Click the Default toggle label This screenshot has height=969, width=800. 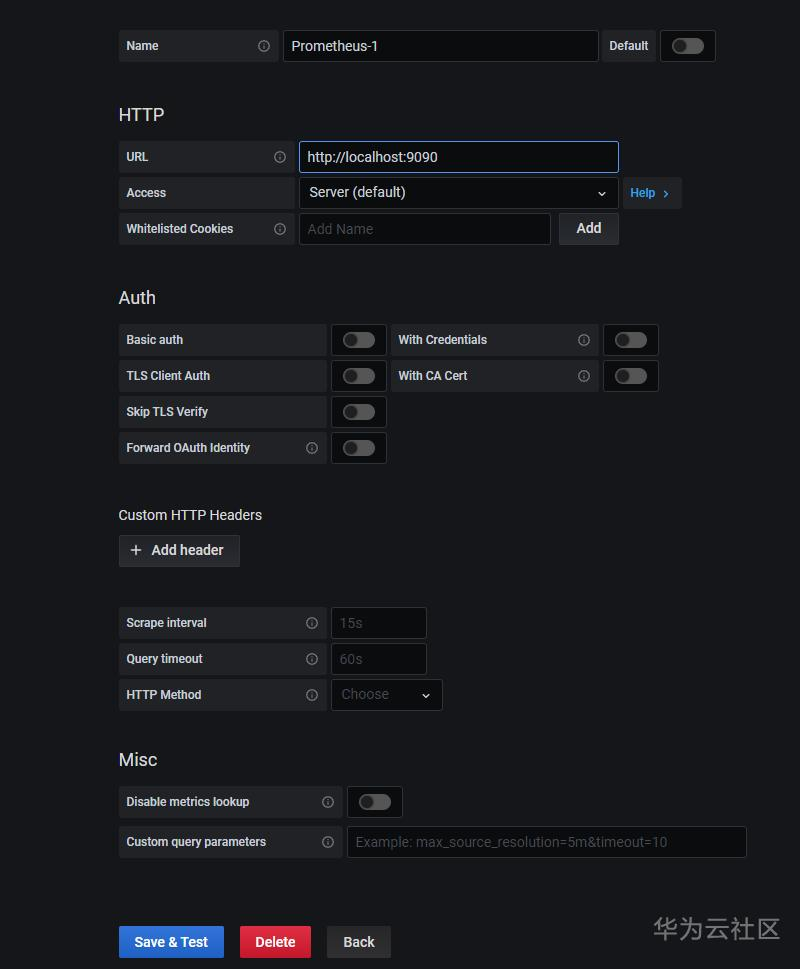click(x=629, y=45)
